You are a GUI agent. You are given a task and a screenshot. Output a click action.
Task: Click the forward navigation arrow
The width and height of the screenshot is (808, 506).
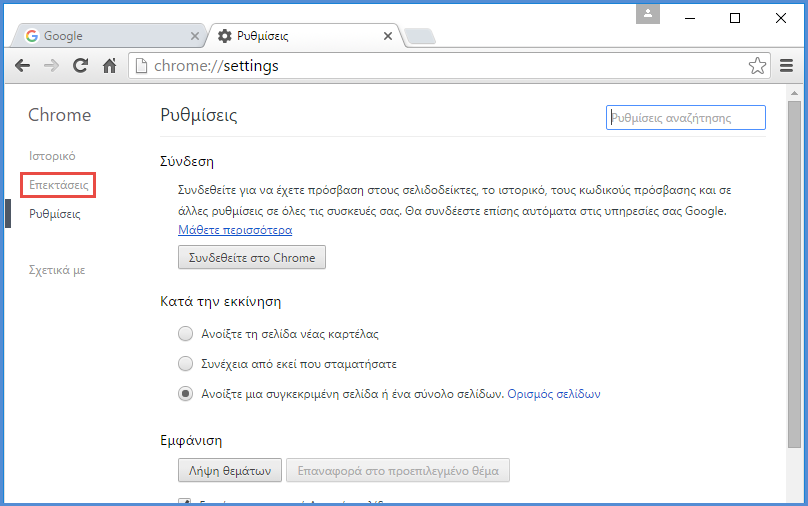pos(51,65)
